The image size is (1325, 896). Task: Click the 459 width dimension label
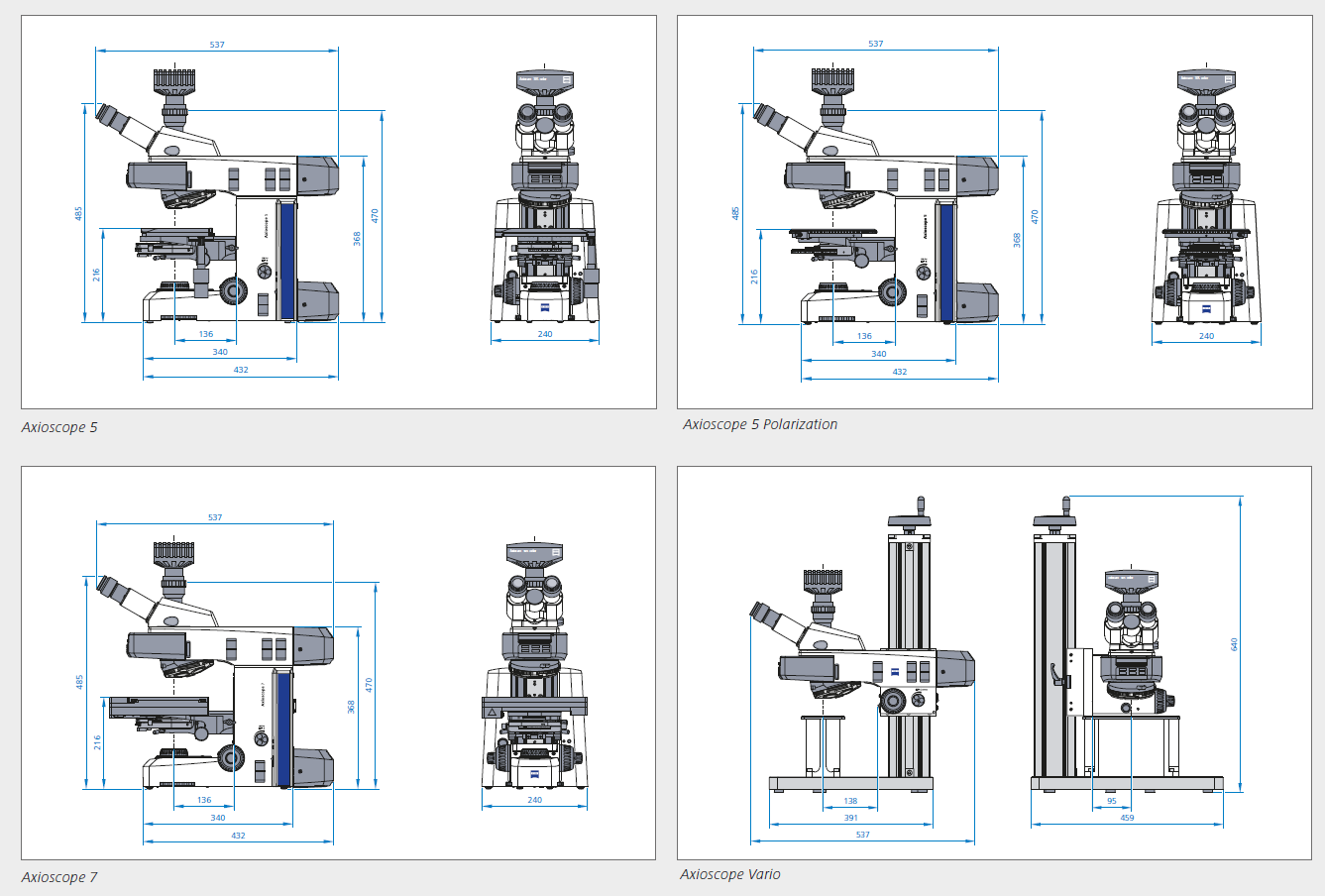(1127, 818)
